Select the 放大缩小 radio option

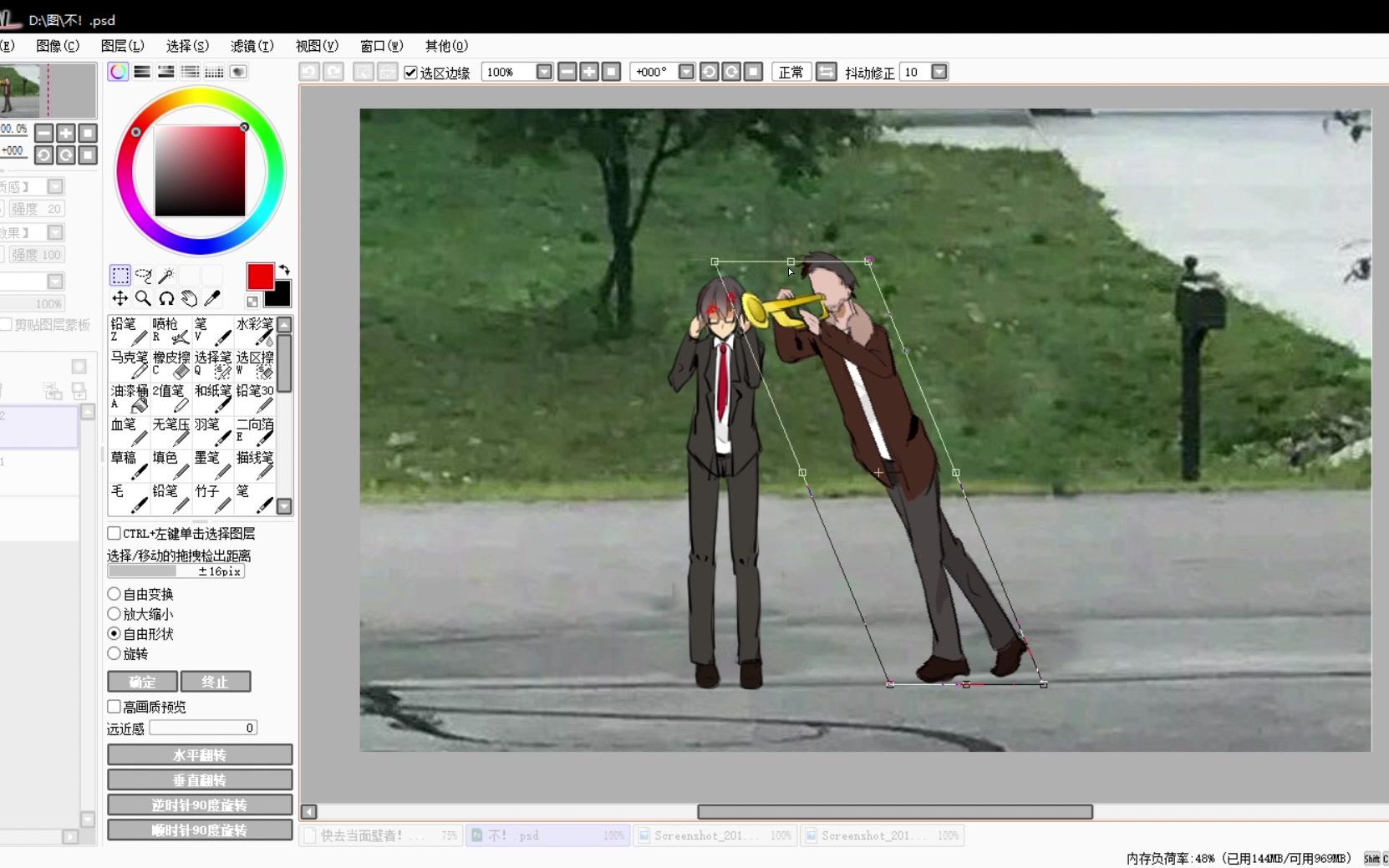[x=114, y=614]
